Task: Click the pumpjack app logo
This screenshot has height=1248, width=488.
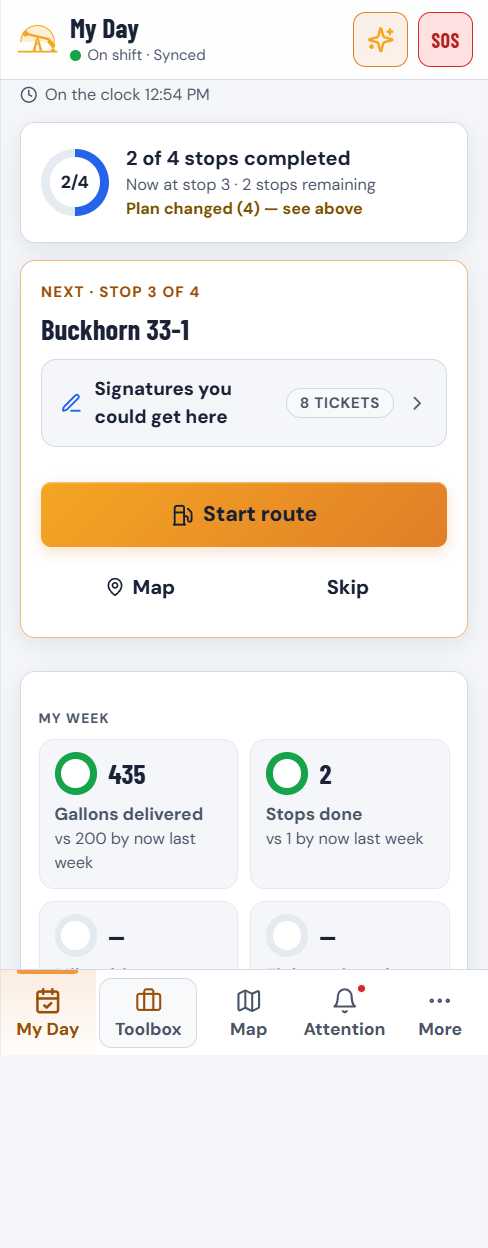Action: point(38,40)
